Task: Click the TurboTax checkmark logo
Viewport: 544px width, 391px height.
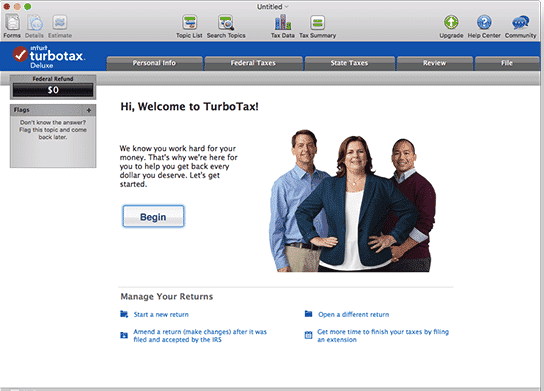Action: [x=20, y=54]
